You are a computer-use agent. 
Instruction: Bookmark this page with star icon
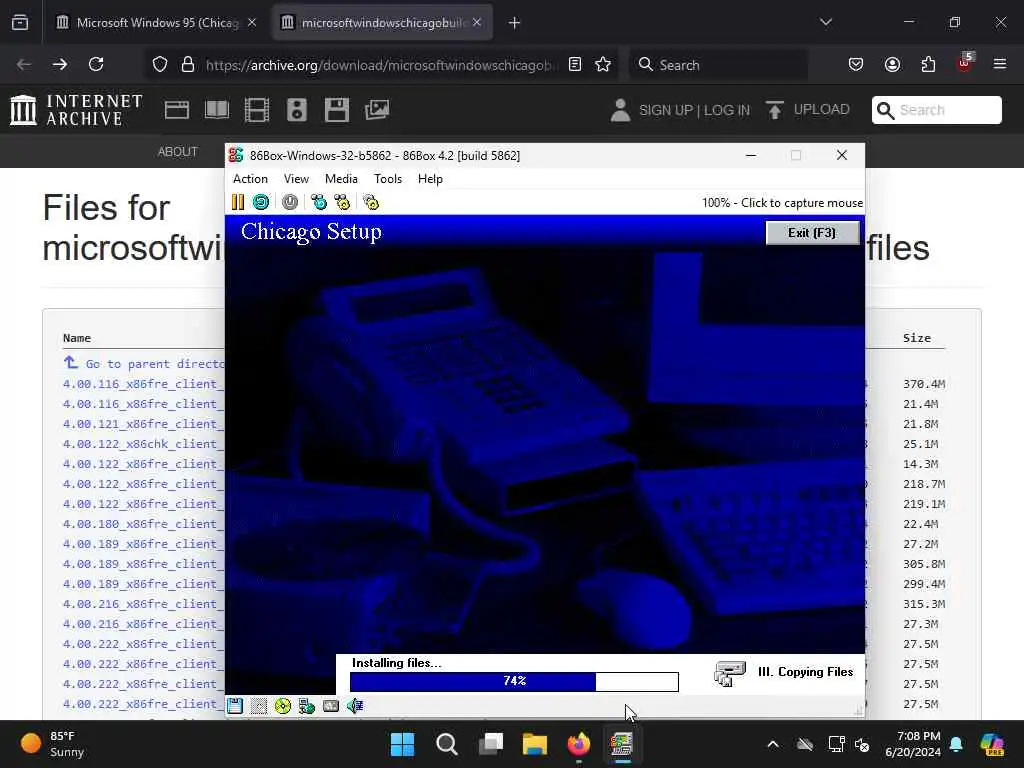point(603,64)
